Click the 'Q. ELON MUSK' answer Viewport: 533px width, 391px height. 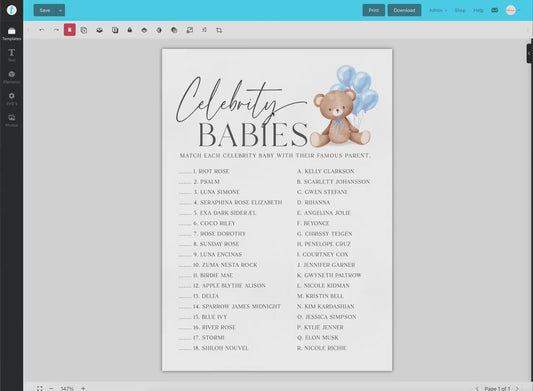click(318, 338)
